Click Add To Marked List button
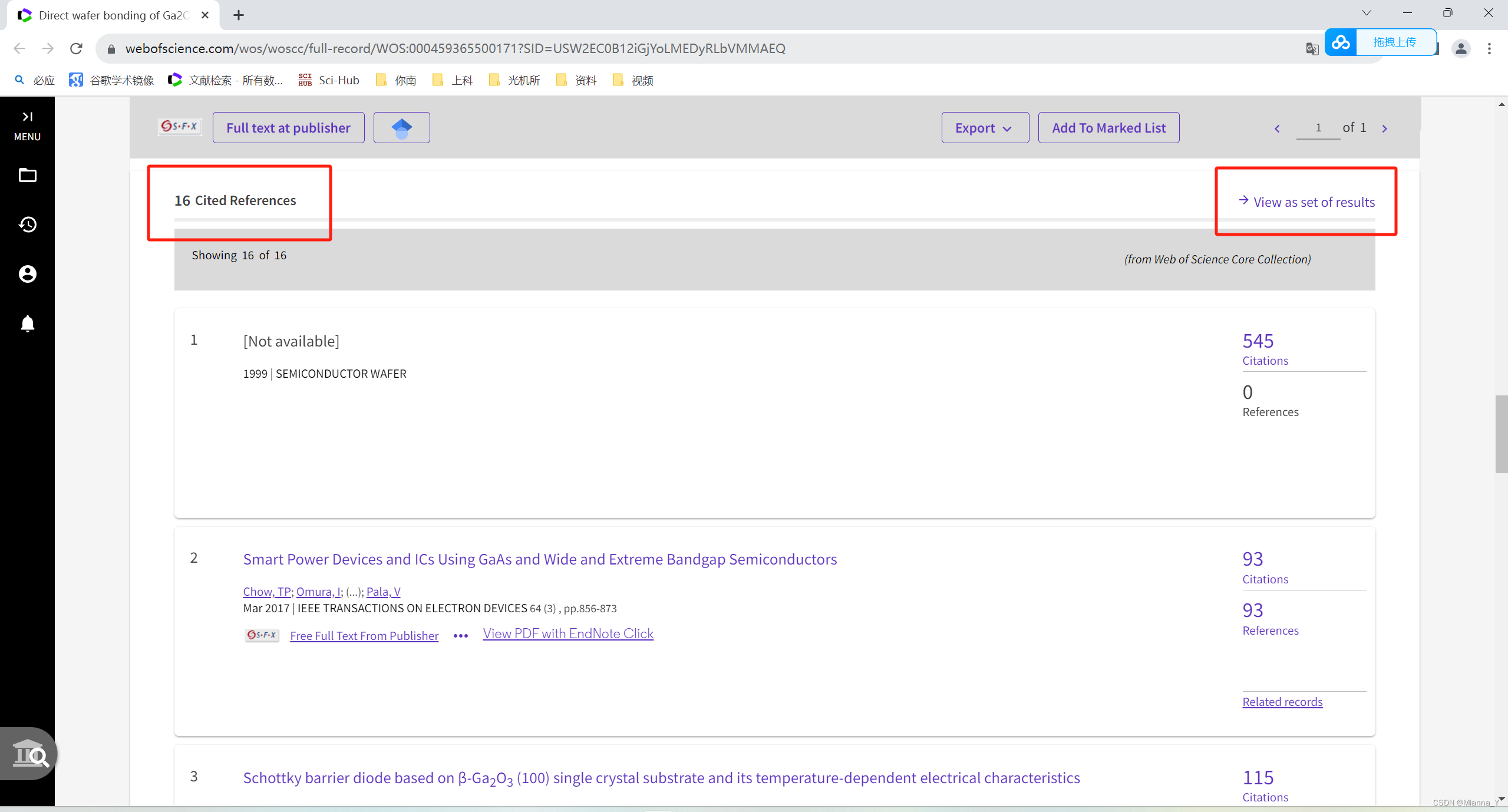Viewport: 1508px width, 812px height. [1108, 128]
